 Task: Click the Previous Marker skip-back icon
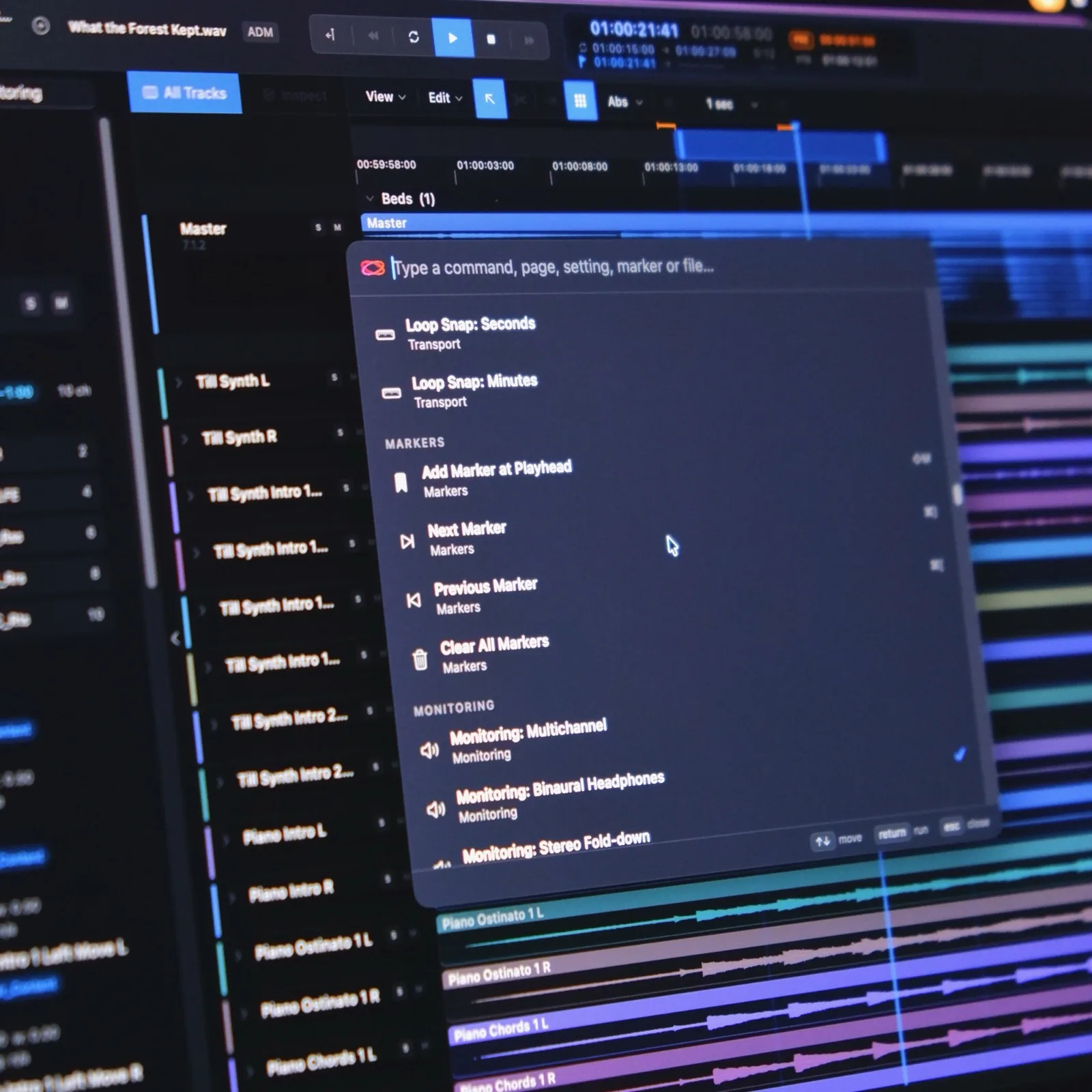coord(414,600)
